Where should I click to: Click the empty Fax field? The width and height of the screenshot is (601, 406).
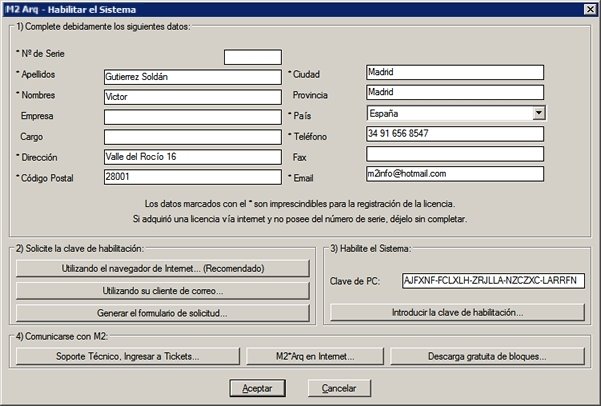click(454, 154)
